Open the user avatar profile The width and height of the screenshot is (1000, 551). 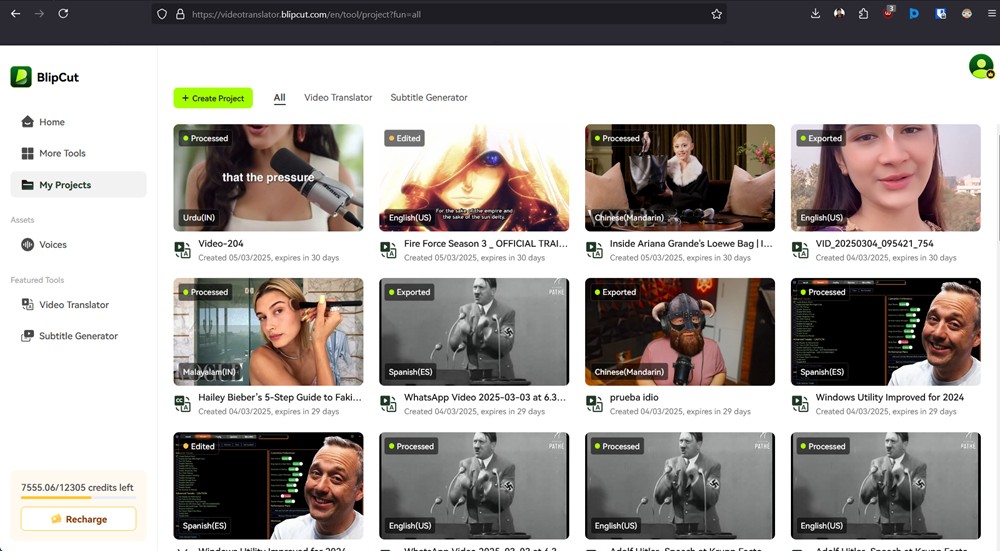981,66
